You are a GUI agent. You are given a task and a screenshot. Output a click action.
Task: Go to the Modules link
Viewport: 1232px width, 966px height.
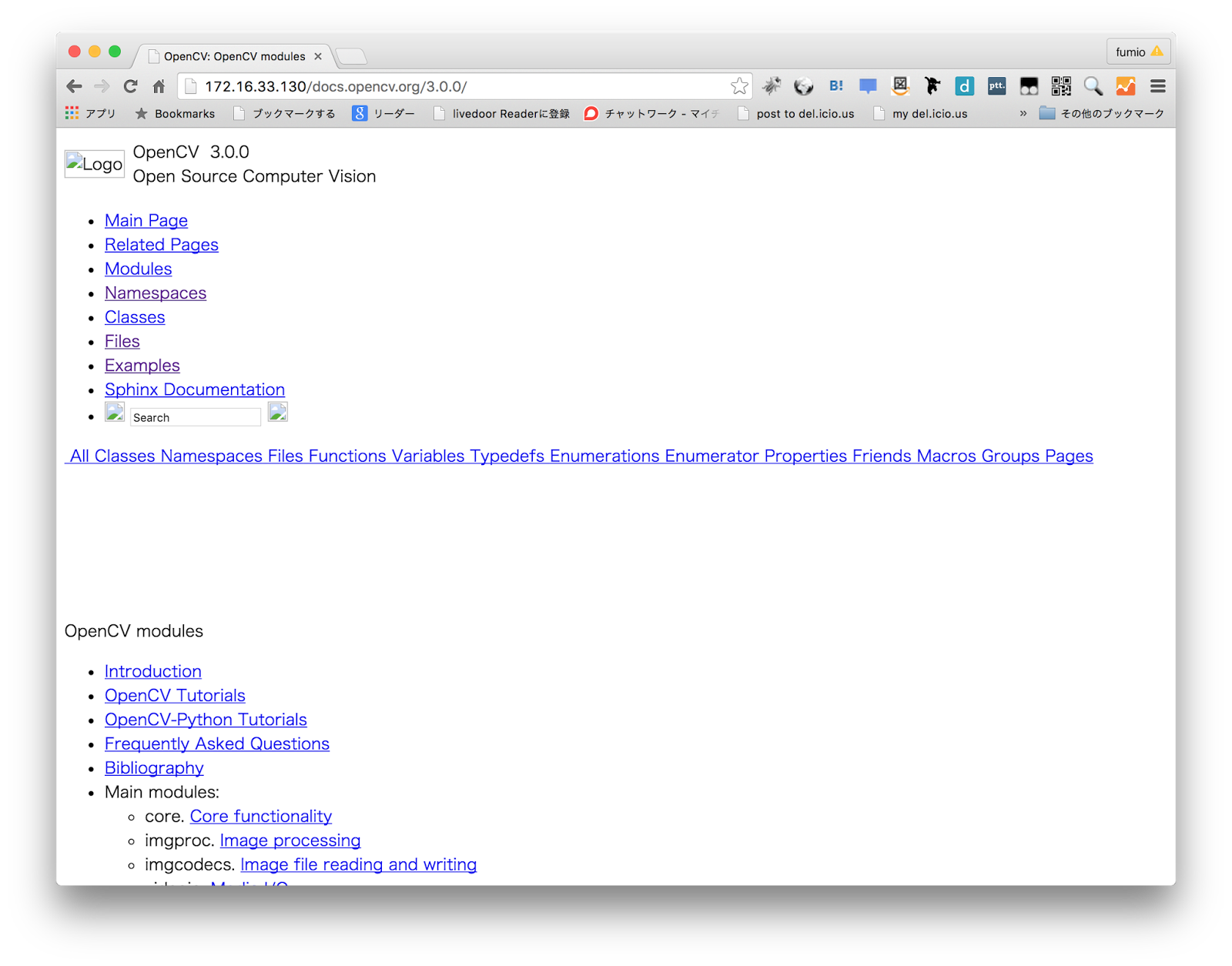tap(139, 269)
